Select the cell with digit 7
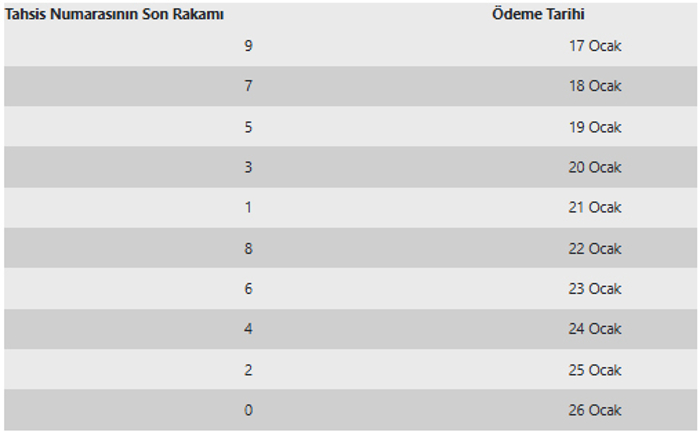 248,86
